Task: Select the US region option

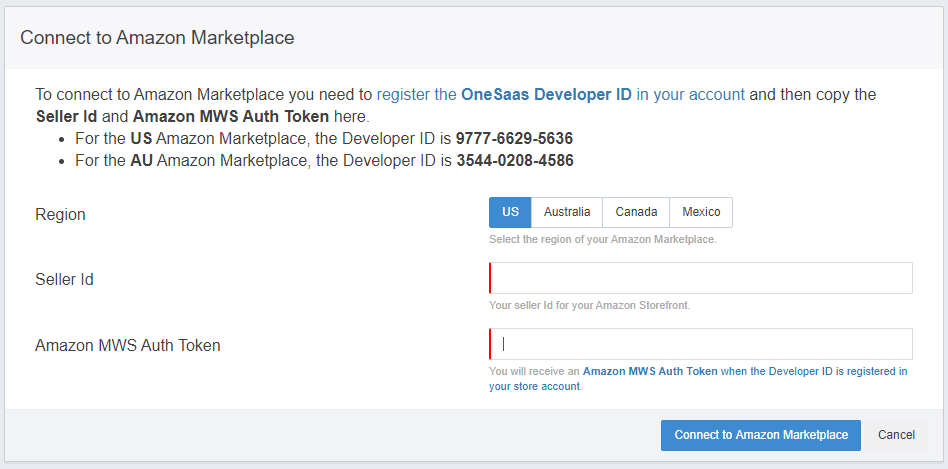Action: 510,212
